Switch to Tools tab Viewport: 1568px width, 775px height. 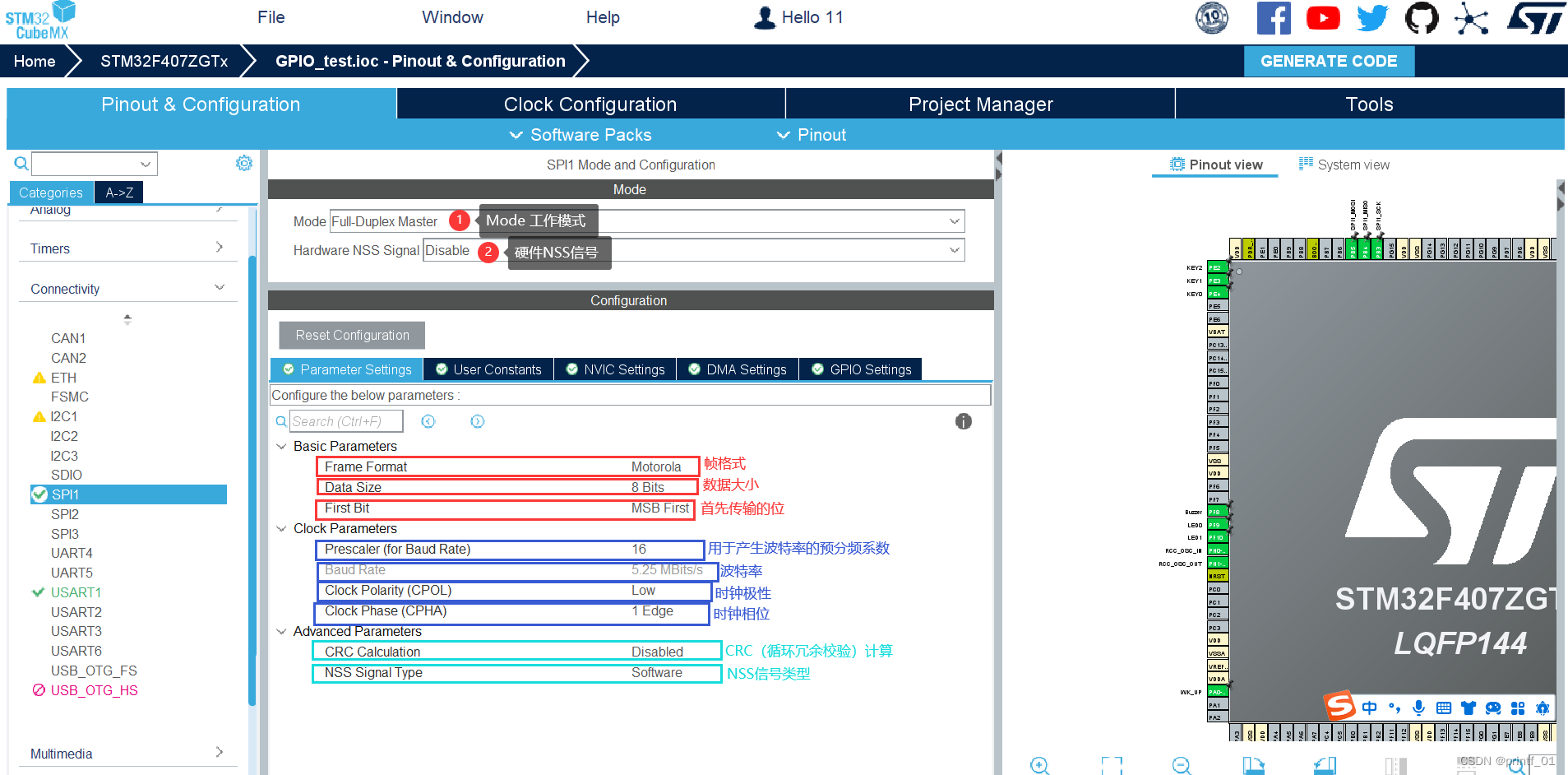click(1370, 104)
